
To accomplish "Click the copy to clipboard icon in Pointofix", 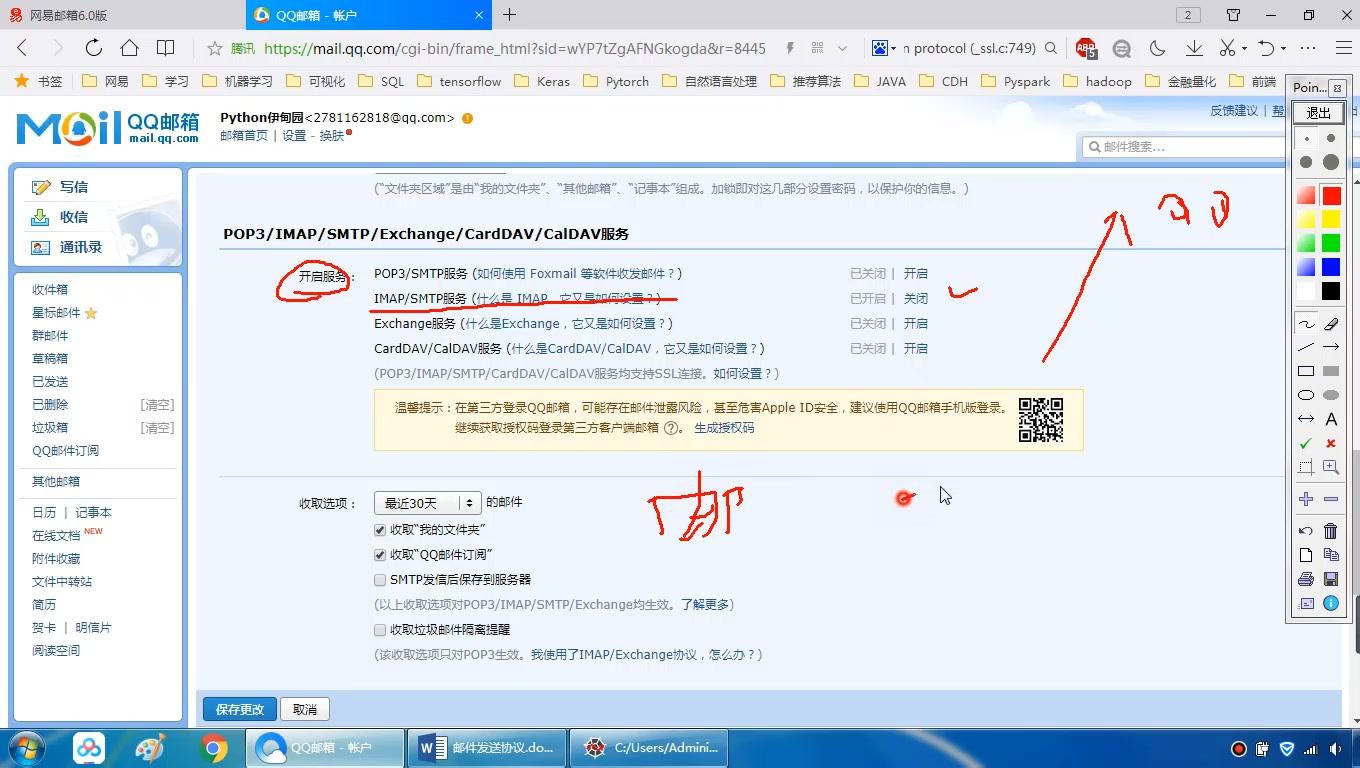I will point(1331,555).
